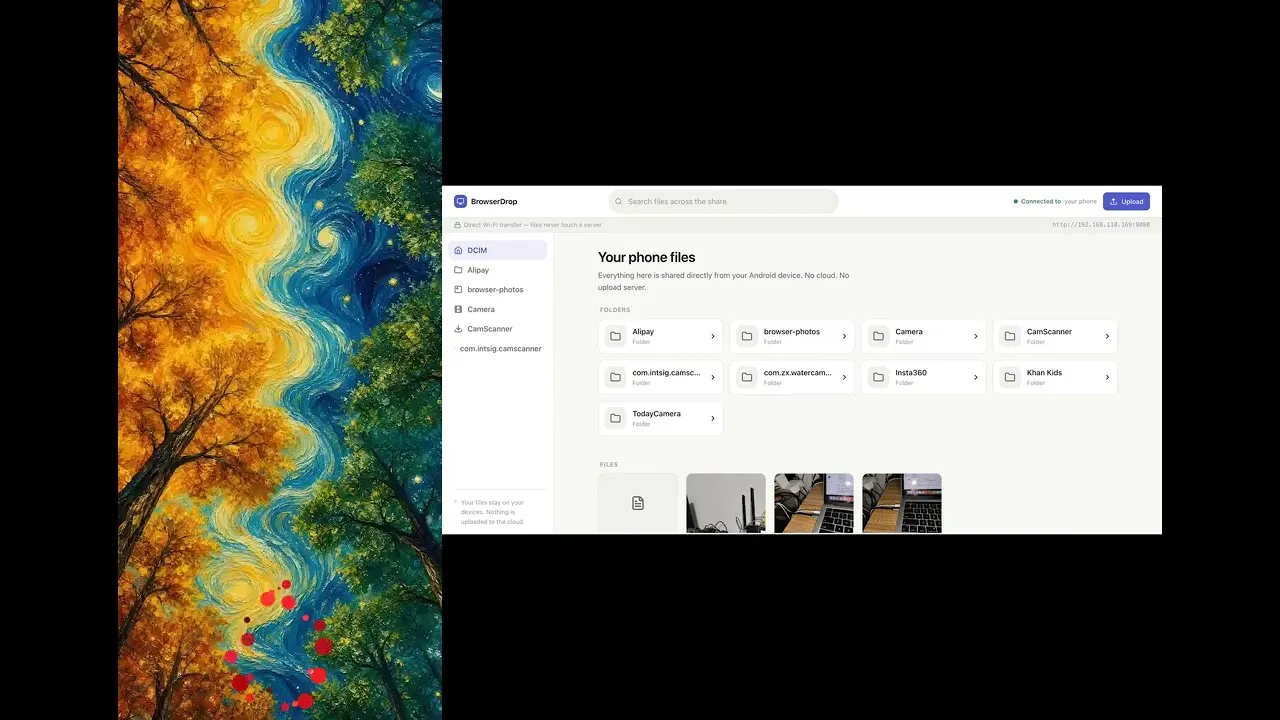Viewport: 1280px width, 720px height.
Task: Select DCIM in the sidebar
Action: coord(500,250)
